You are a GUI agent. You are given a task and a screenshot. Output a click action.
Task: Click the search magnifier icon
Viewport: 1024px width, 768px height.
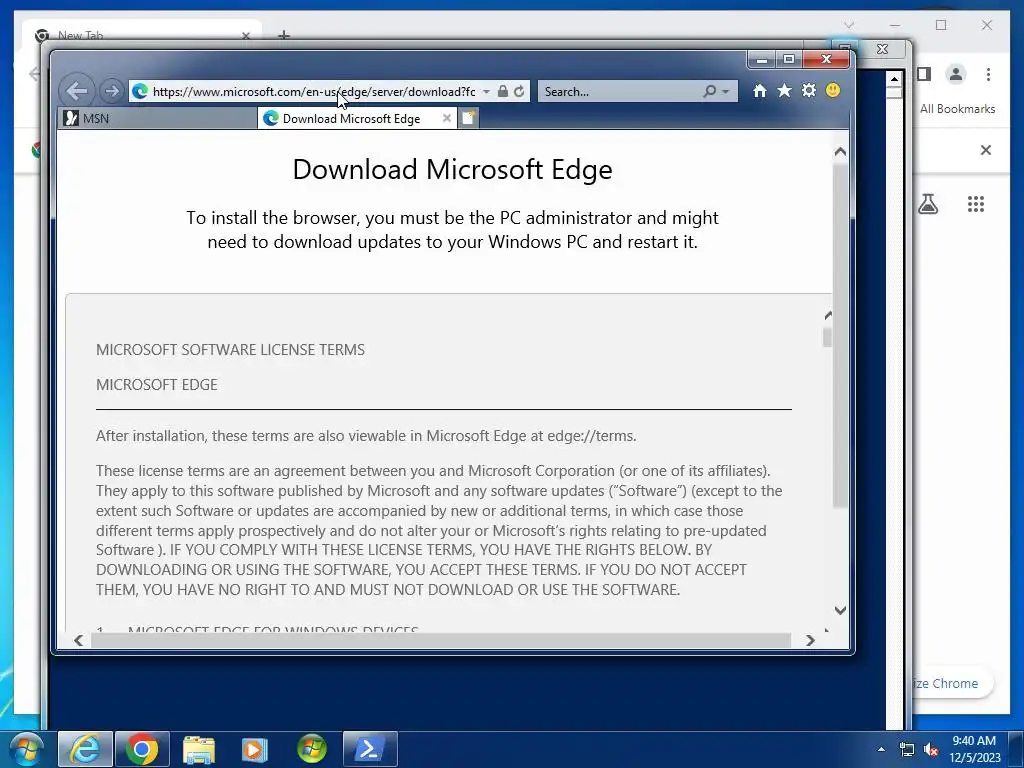709,91
